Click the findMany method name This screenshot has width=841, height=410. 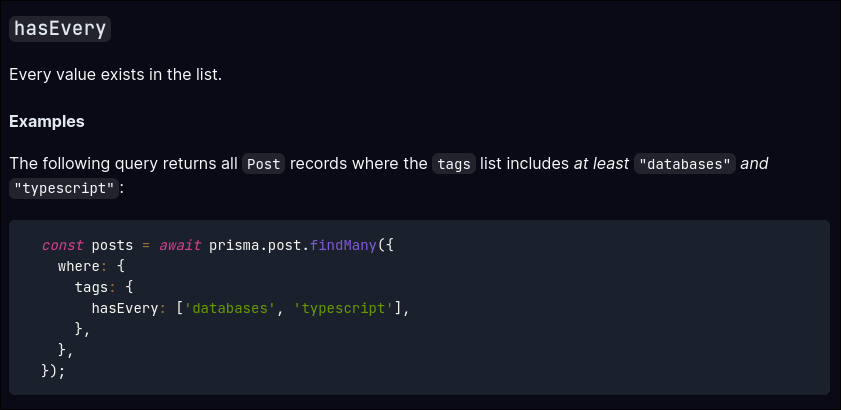coord(343,246)
